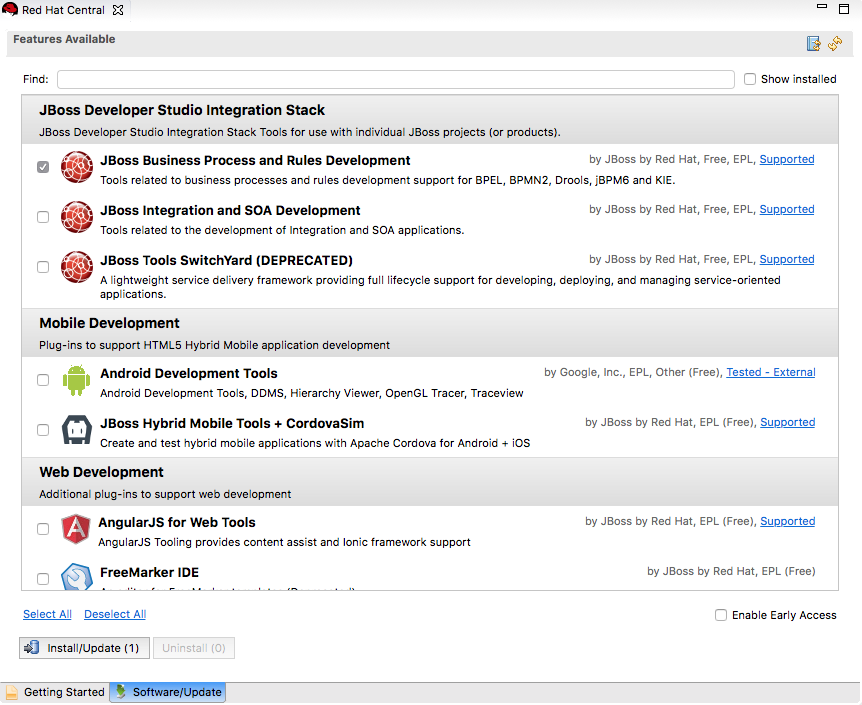This screenshot has width=862, height=705.
Task: Check JBoss Integration and SOA Development
Action: pos(43,217)
